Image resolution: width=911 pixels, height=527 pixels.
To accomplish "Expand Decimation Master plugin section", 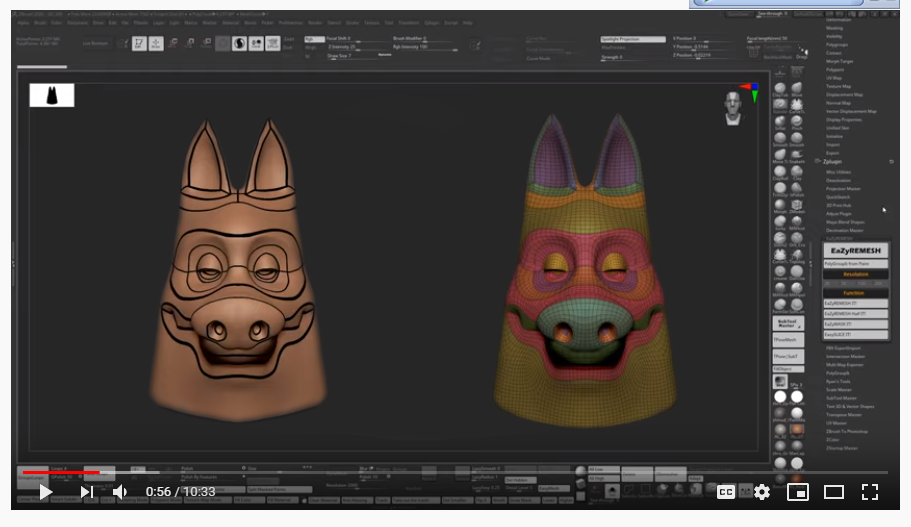I will coord(845,231).
